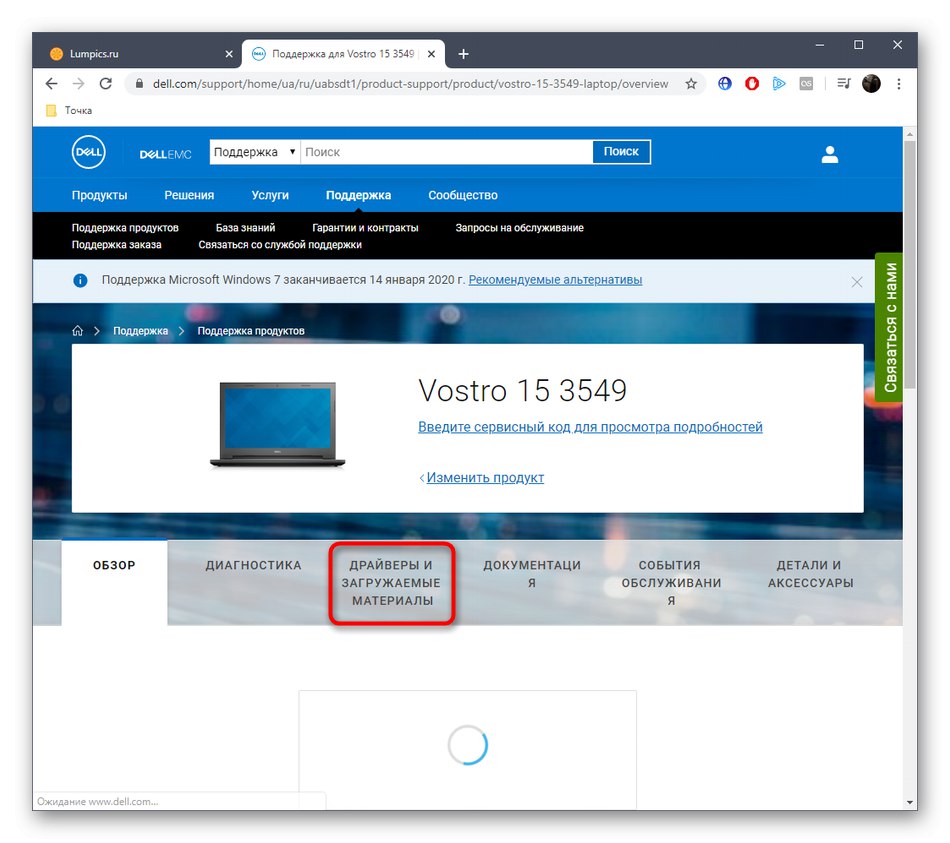Open the blue globe extension icon
The image size is (950, 843).
(724, 84)
